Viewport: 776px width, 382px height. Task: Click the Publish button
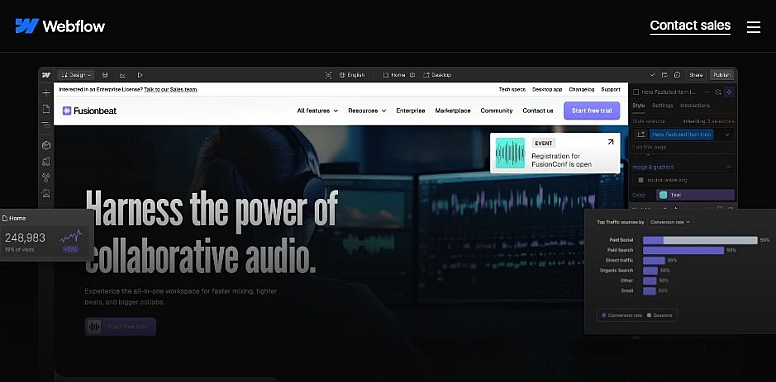pos(722,75)
